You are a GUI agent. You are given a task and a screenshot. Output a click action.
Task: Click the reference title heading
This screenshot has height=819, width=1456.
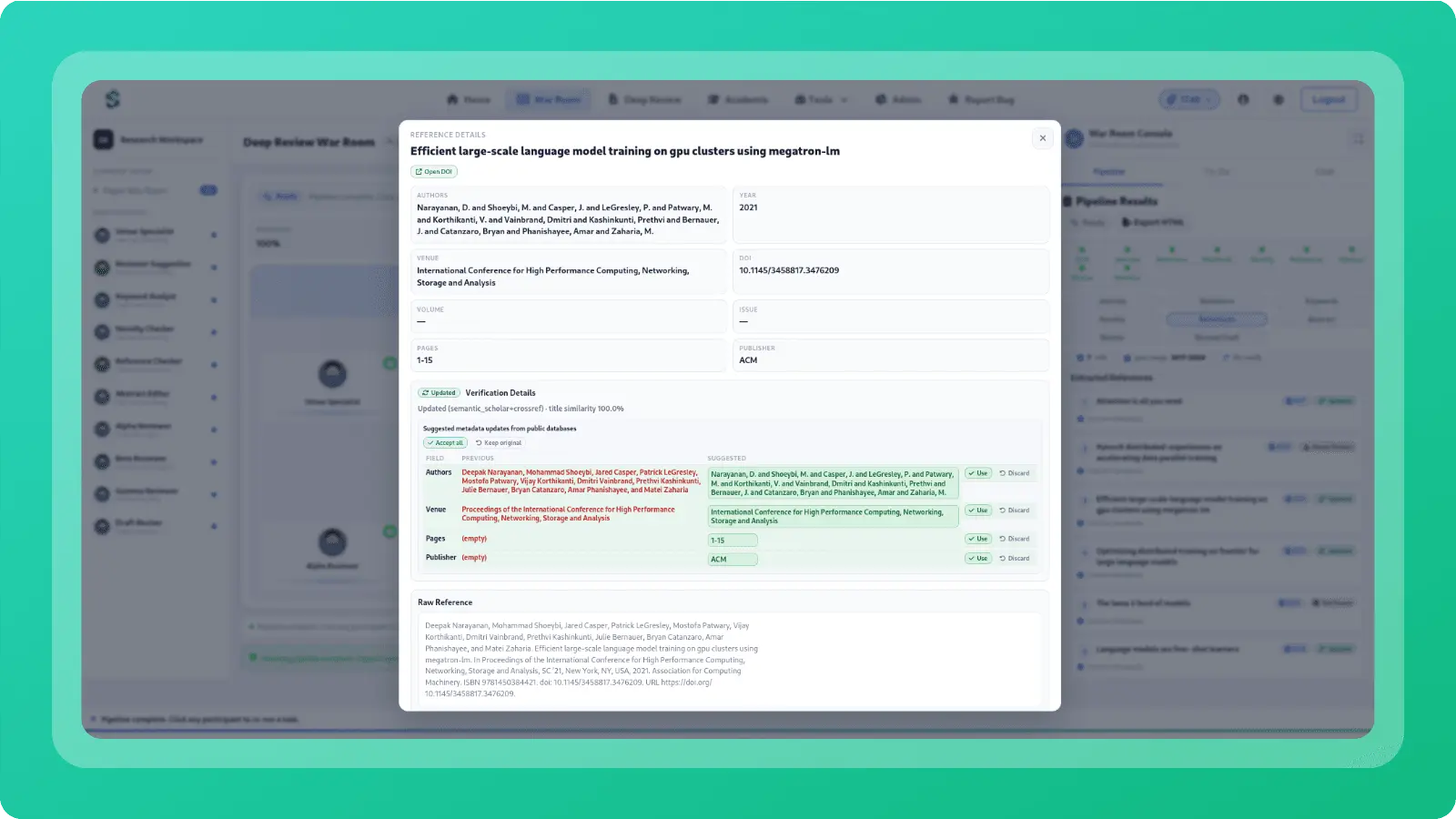point(625,151)
